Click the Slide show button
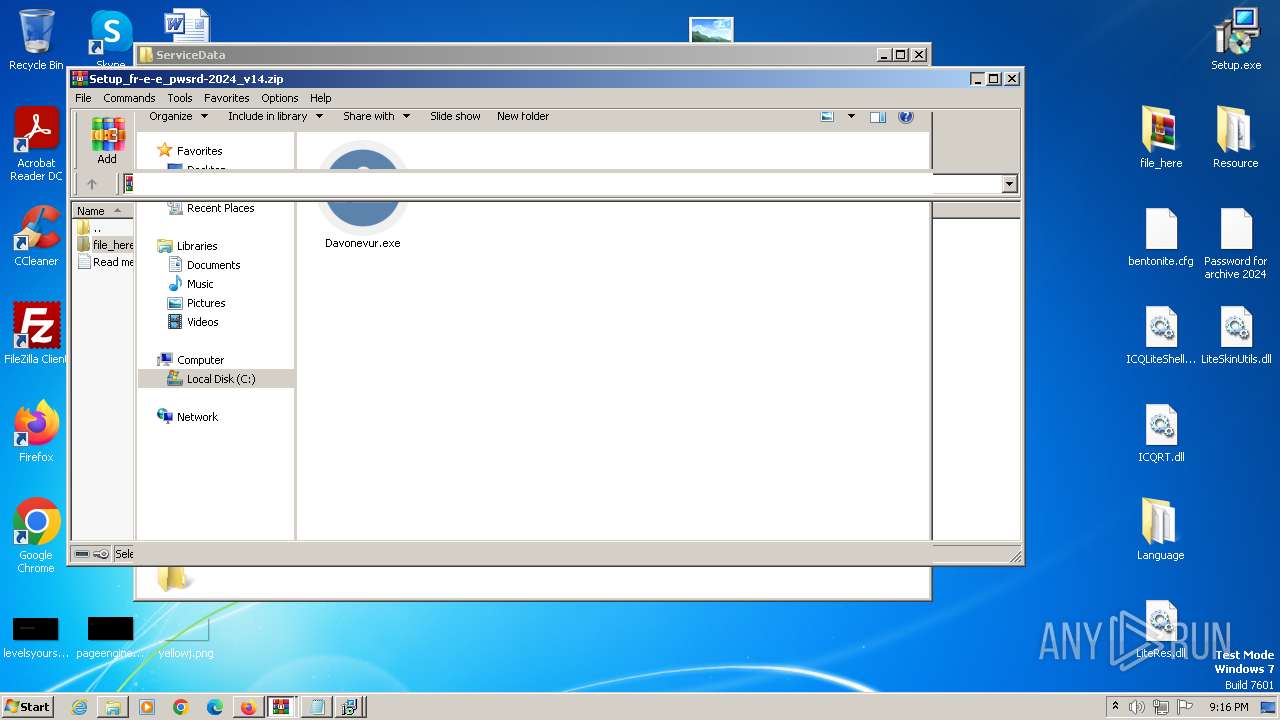The width and height of the screenshot is (1280, 720). 455,116
